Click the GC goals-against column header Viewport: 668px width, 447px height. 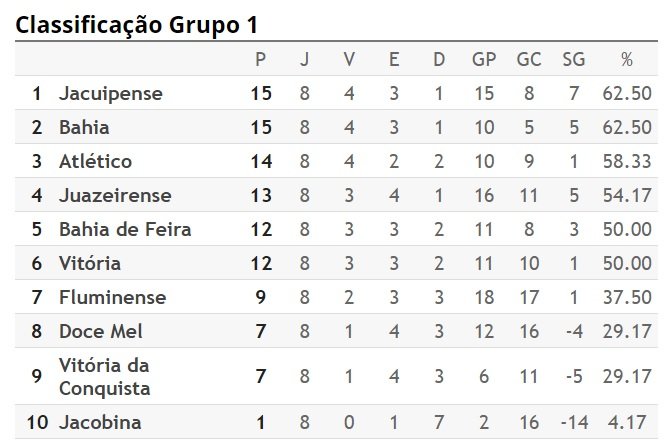click(x=529, y=59)
